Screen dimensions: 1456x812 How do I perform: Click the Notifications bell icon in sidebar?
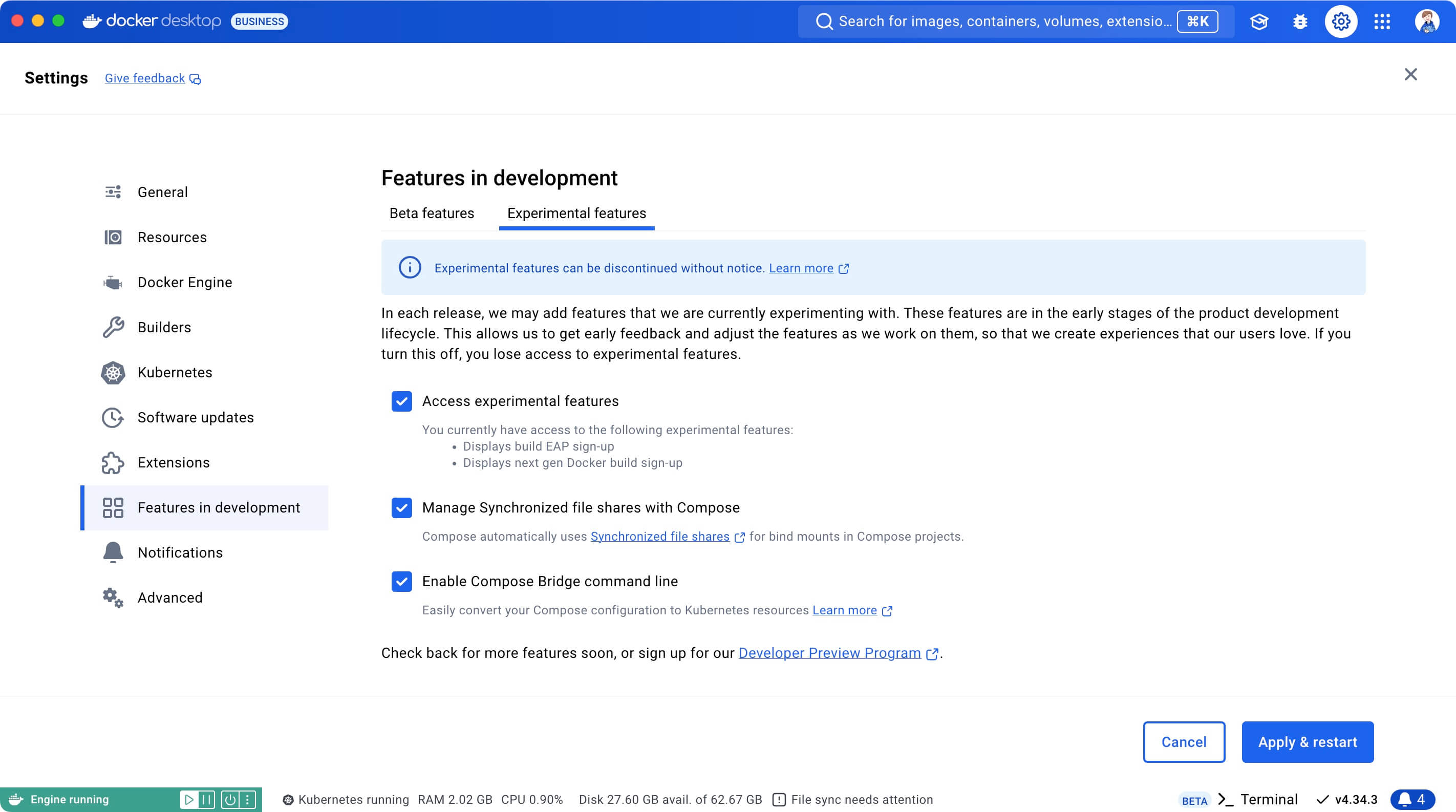(113, 552)
